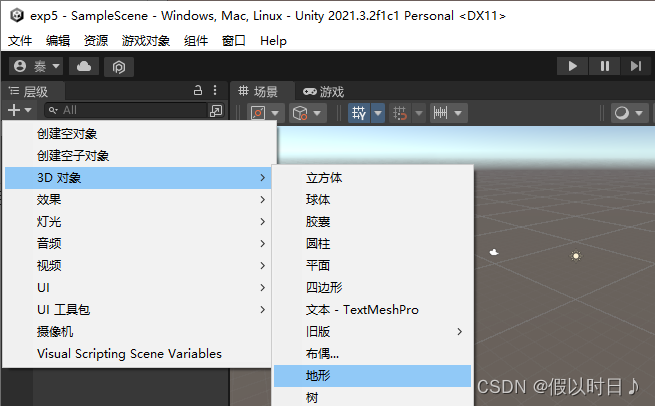The height and width of the screenshot is (406, 655).
Task: Switch to the 游戏 game tab
Action: click(323, 91)
